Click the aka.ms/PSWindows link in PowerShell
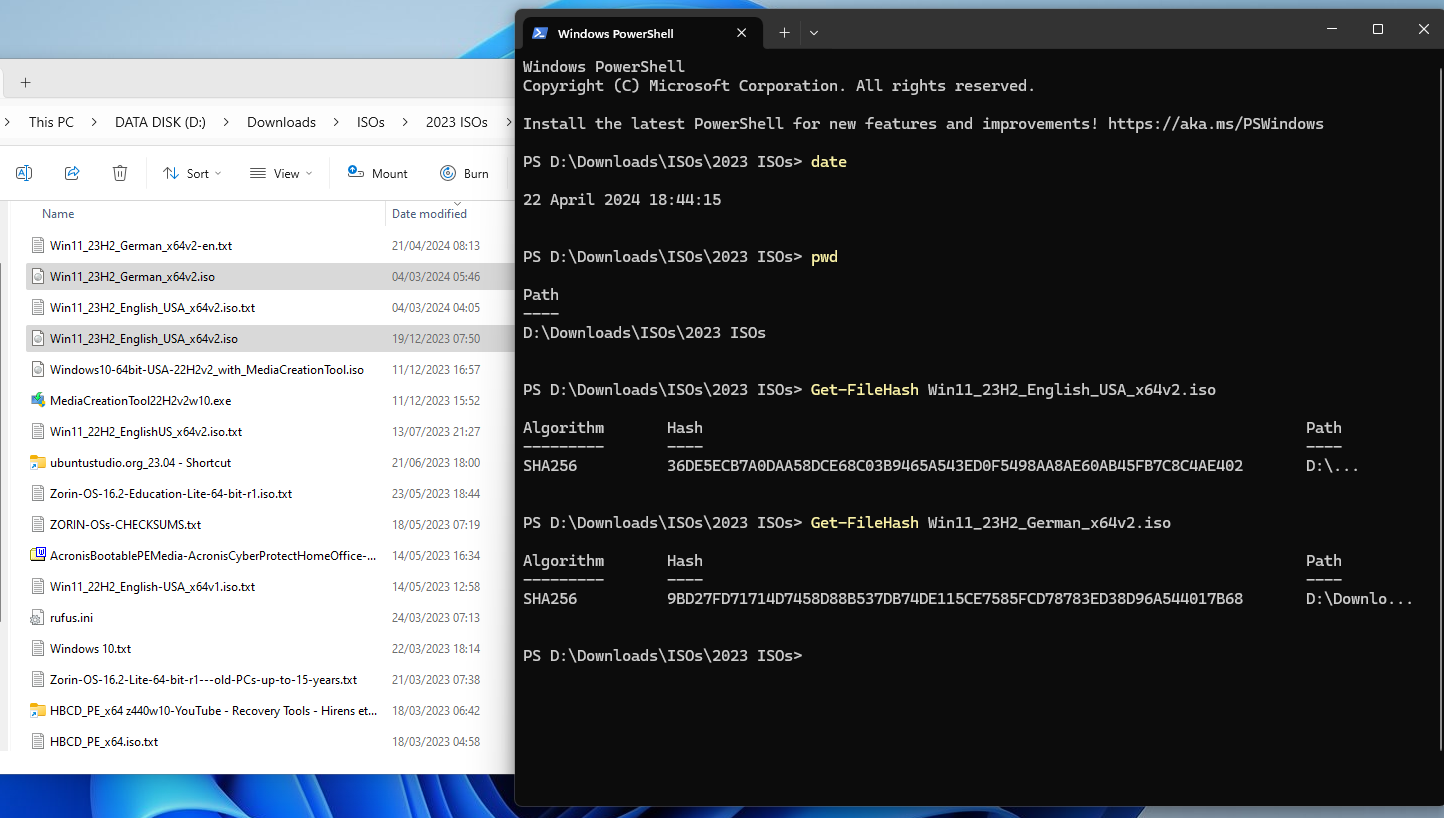 click(1215, 124)
